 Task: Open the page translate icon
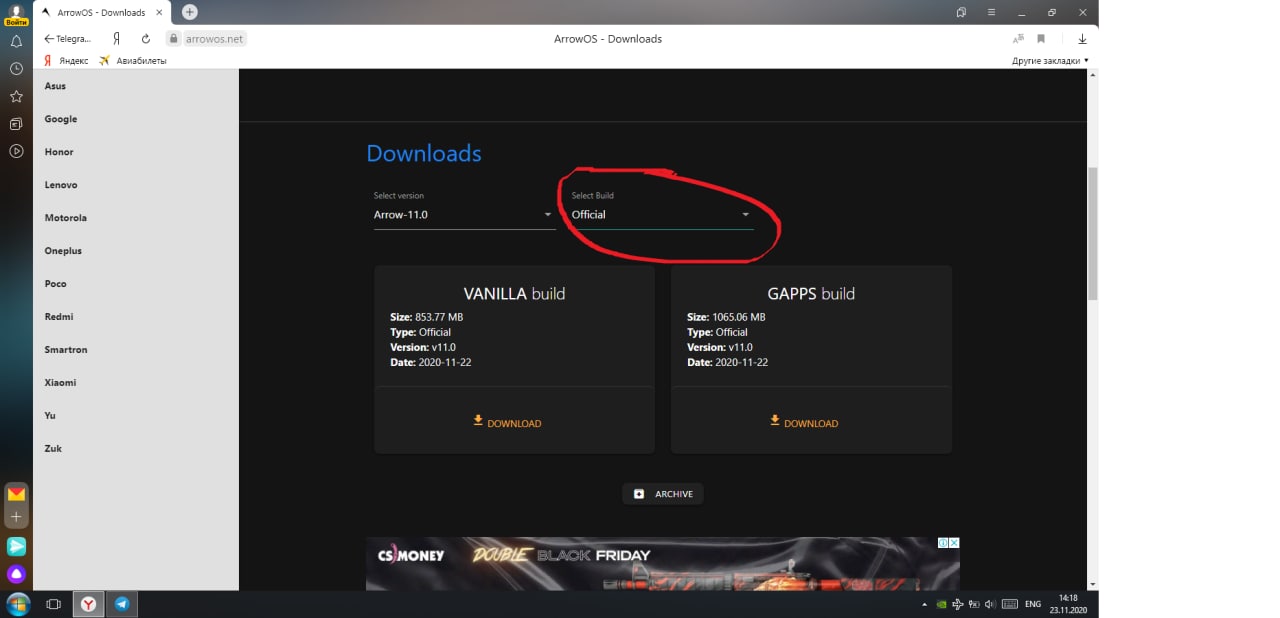(x=1018, y=39)
